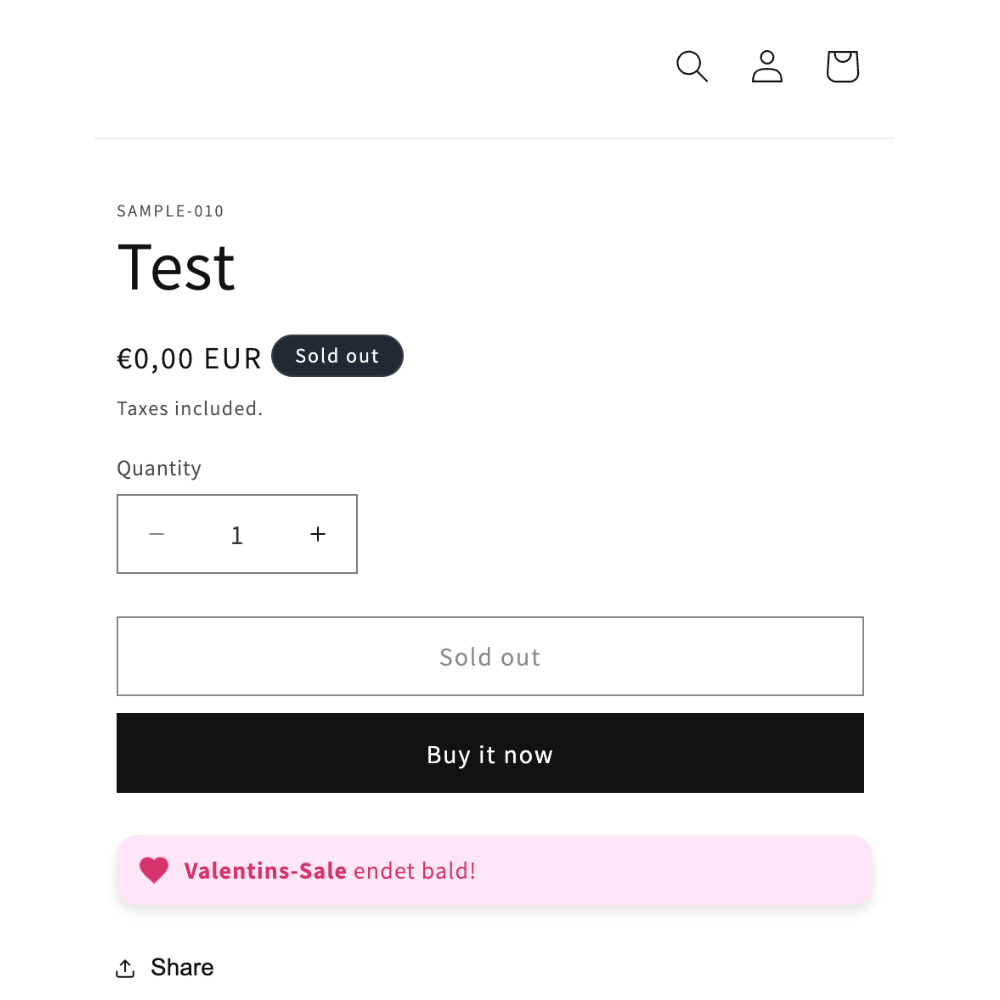Open the shopping cart bag icon
1000x1000 pixels.
pos(842,66)
